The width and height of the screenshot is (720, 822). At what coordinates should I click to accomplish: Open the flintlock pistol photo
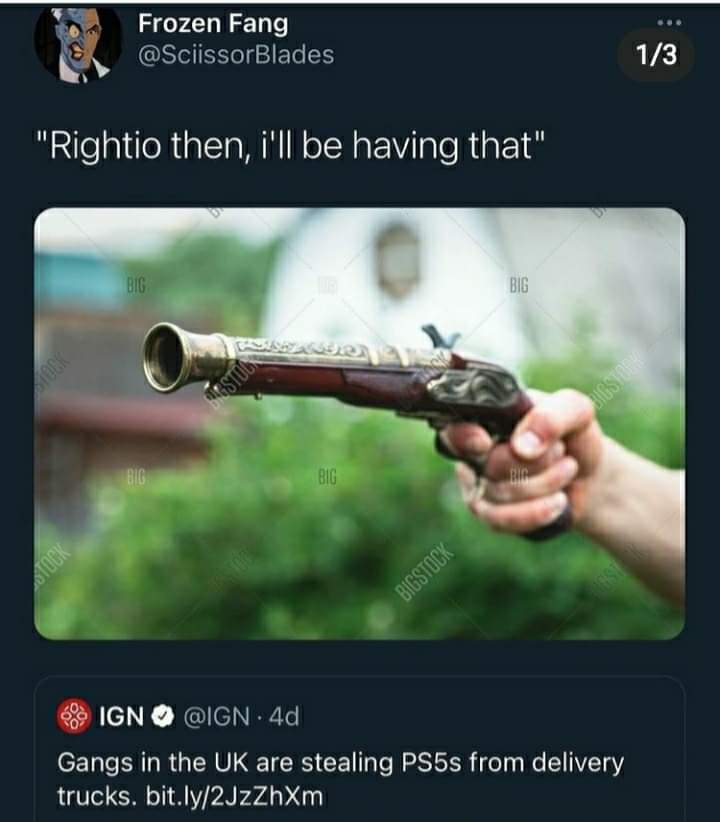[359, 424]
